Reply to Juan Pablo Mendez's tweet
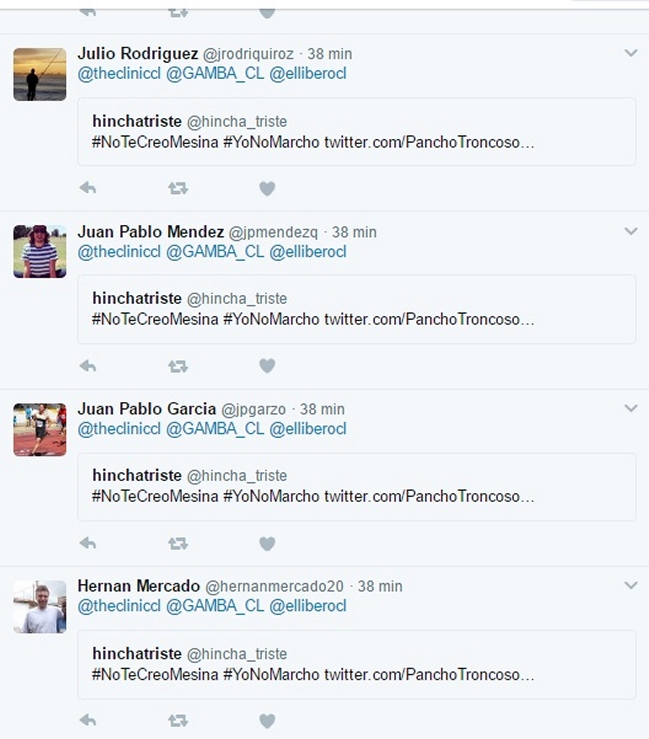649x739 pixels. pyautogui.click(x=88, y=366)
